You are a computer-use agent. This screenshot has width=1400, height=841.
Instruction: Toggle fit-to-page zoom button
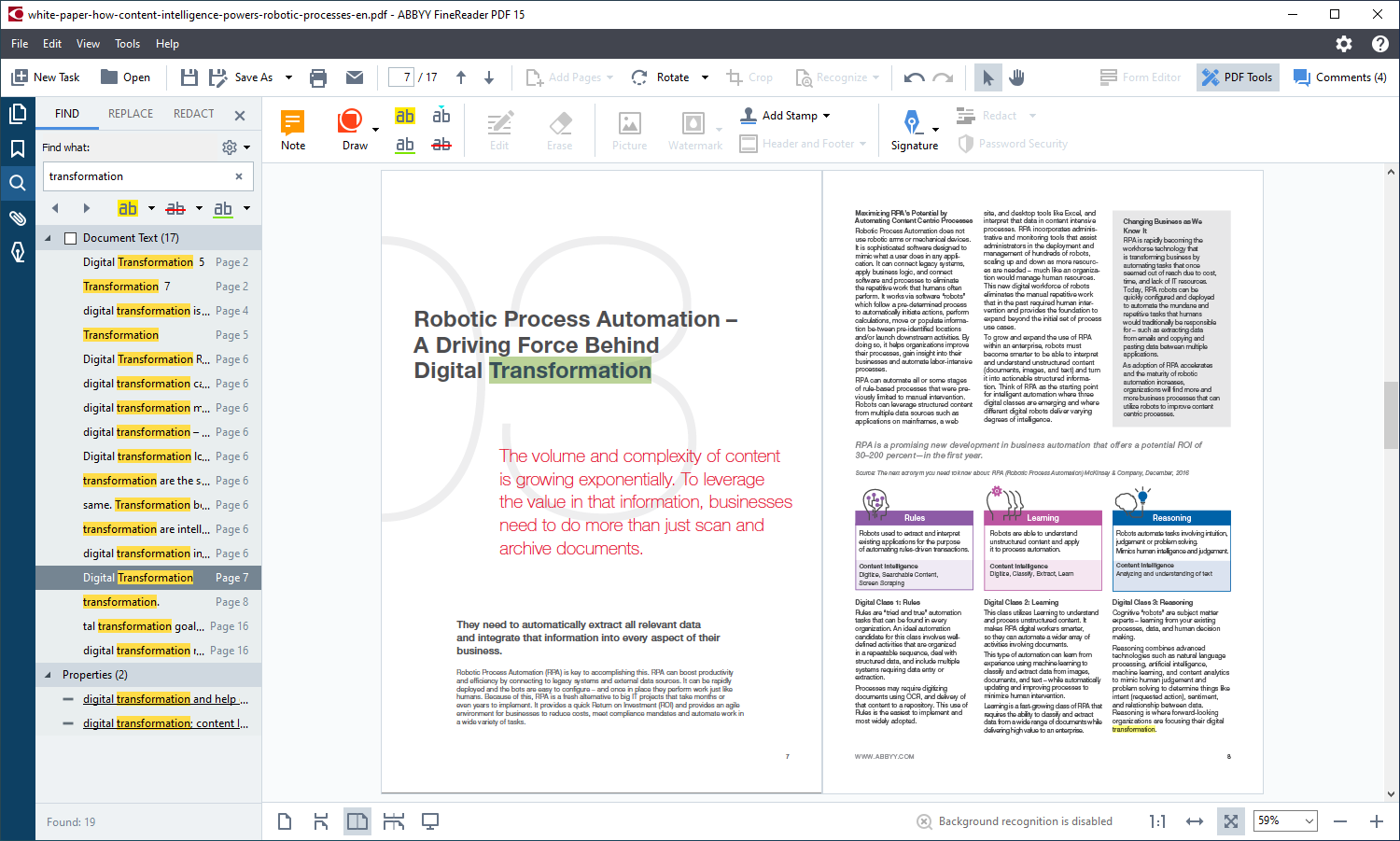(x=1231, y=821)
